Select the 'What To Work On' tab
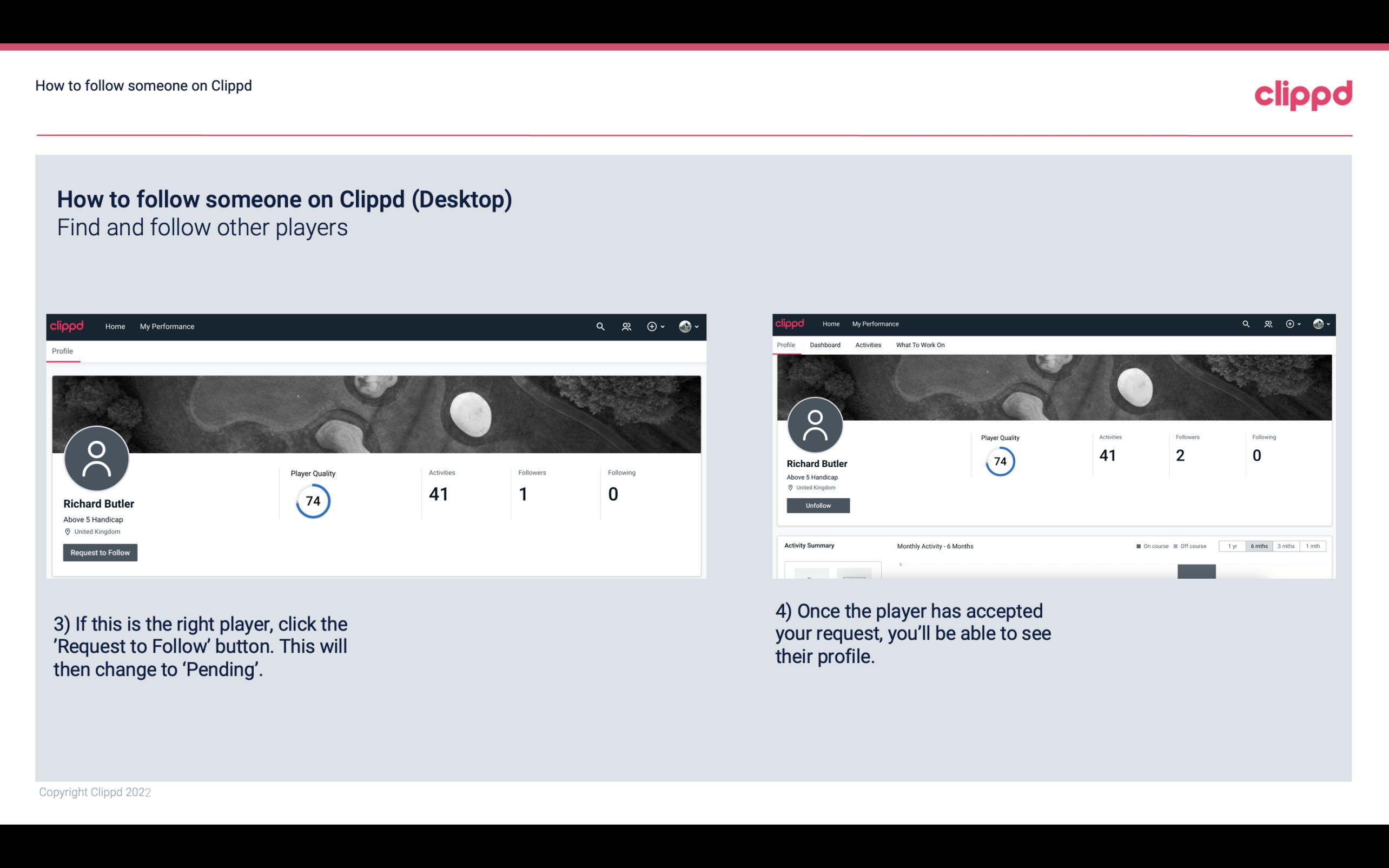The image size is (1389, 868). pos(920,344)
